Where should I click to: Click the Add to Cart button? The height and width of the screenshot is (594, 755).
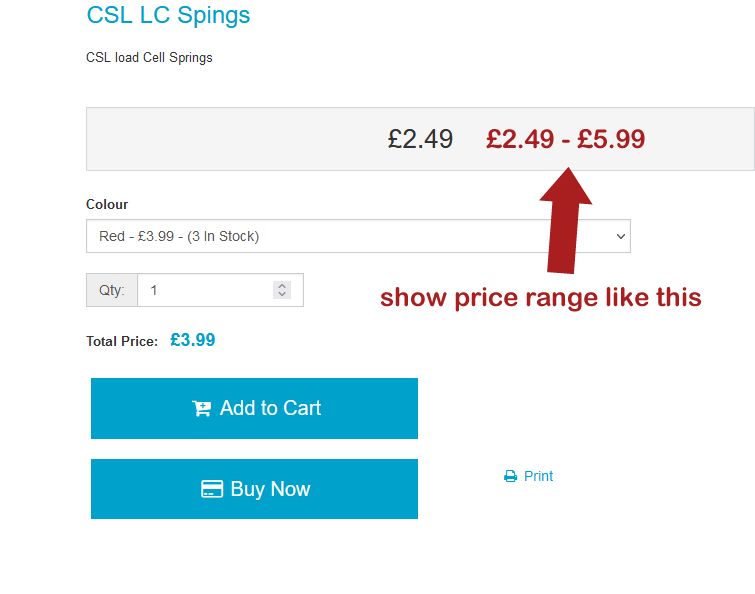tap(254, 408)
